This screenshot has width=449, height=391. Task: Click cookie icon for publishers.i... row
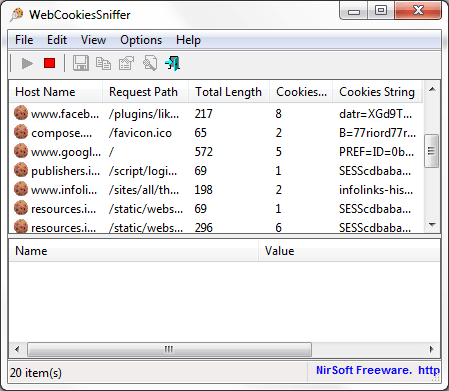21,170
